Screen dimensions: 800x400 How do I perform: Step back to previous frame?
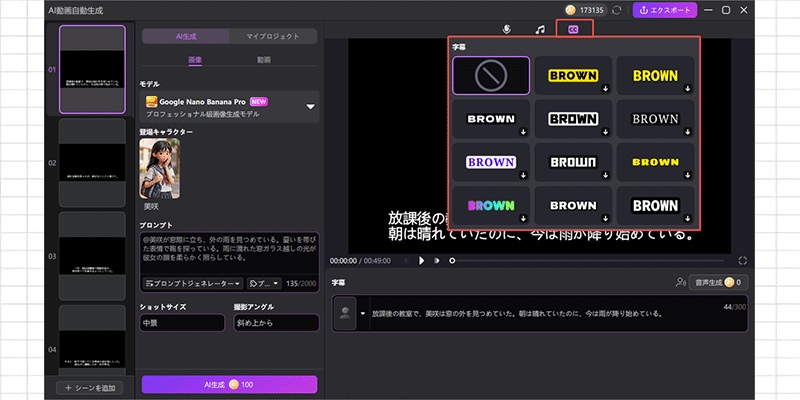(407, 261)
